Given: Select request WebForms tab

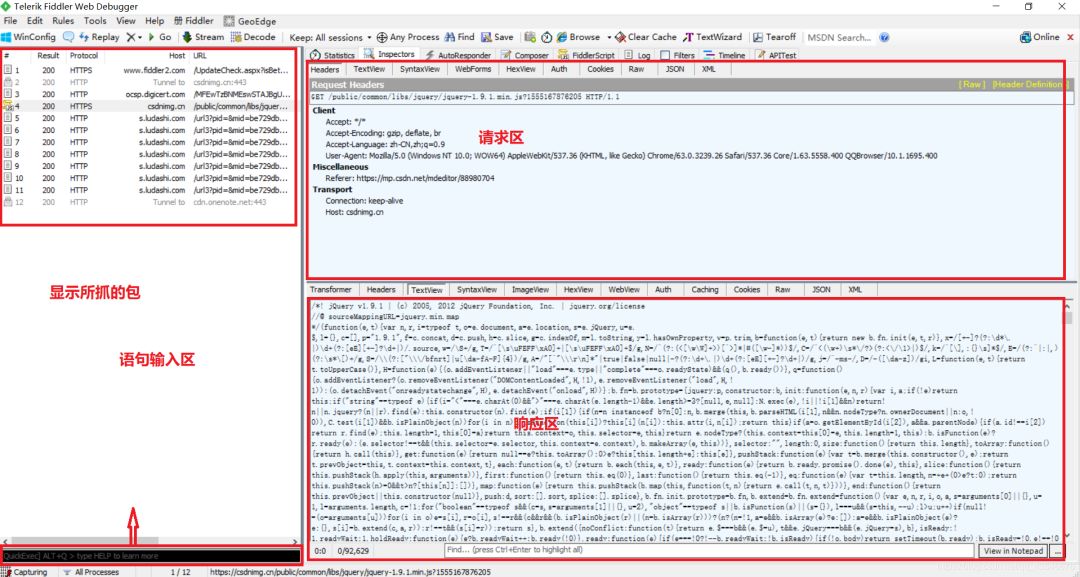Looking at the screenshot, I should pos(473,69).
